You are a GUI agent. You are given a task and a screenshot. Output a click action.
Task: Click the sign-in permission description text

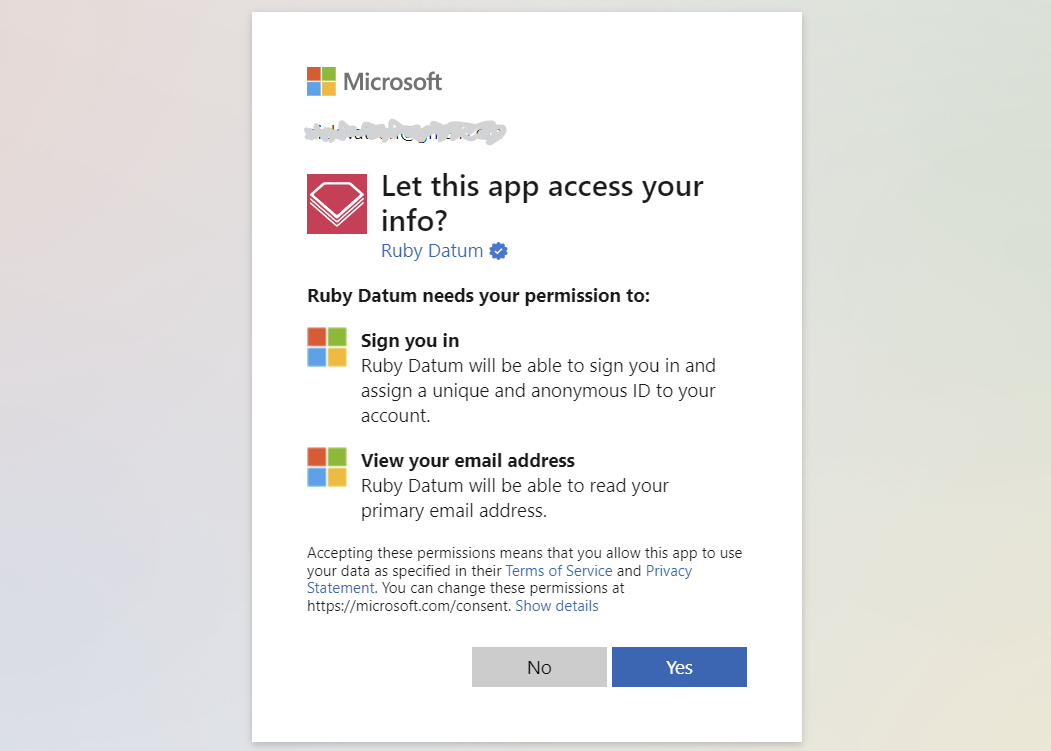click(538, 390)
